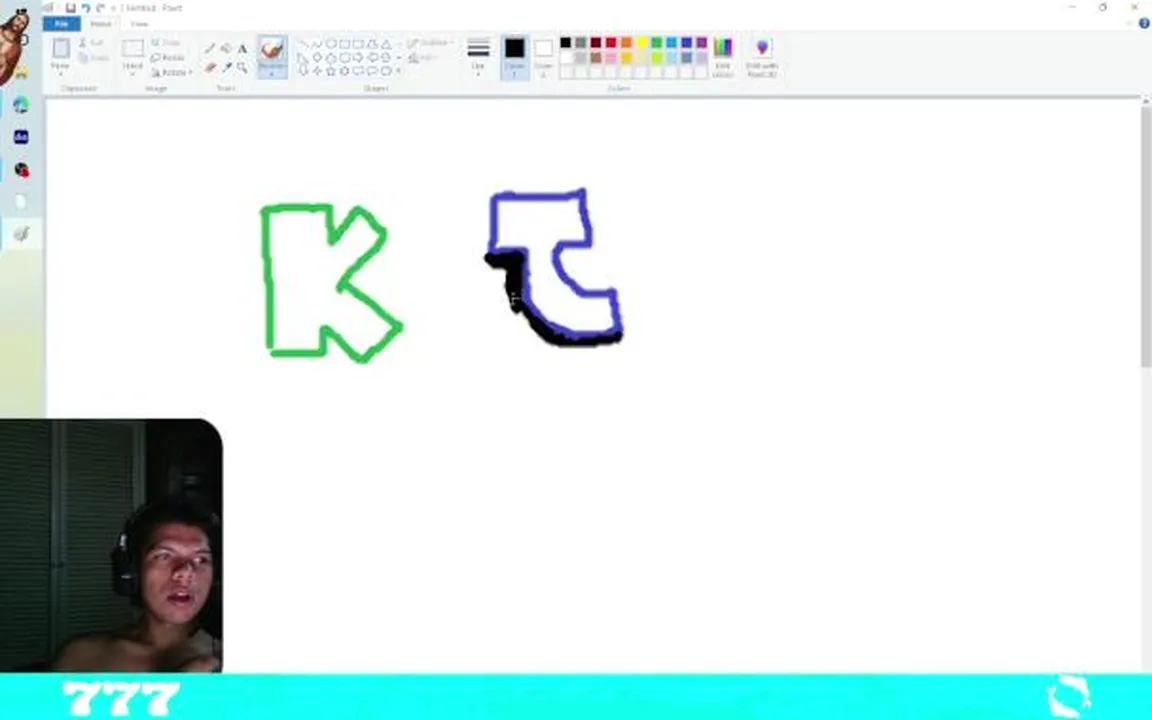Select the Color picker eyedropper tool
1152x720 pixels.
(226, 68)
